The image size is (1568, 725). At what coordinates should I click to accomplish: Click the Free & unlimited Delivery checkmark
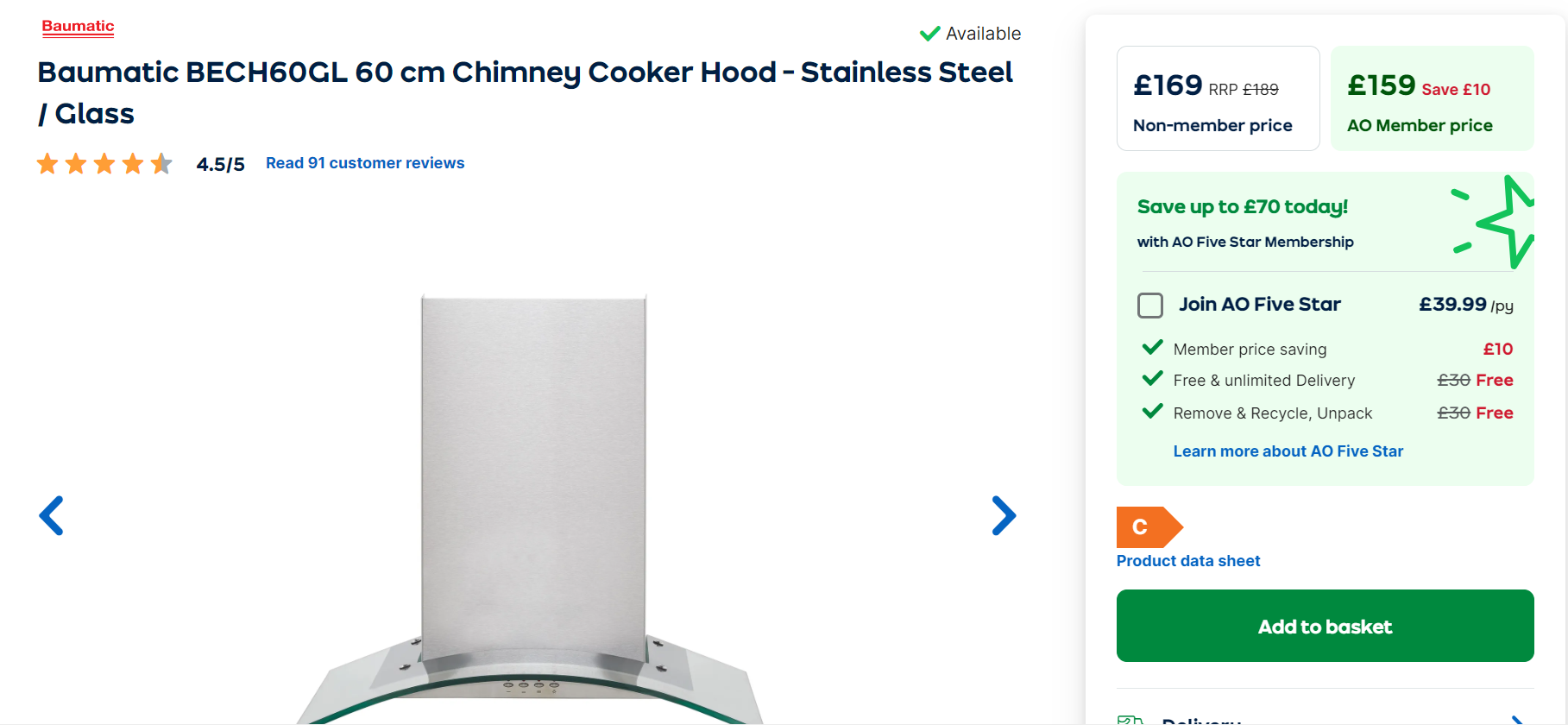tap(1152, 379)
